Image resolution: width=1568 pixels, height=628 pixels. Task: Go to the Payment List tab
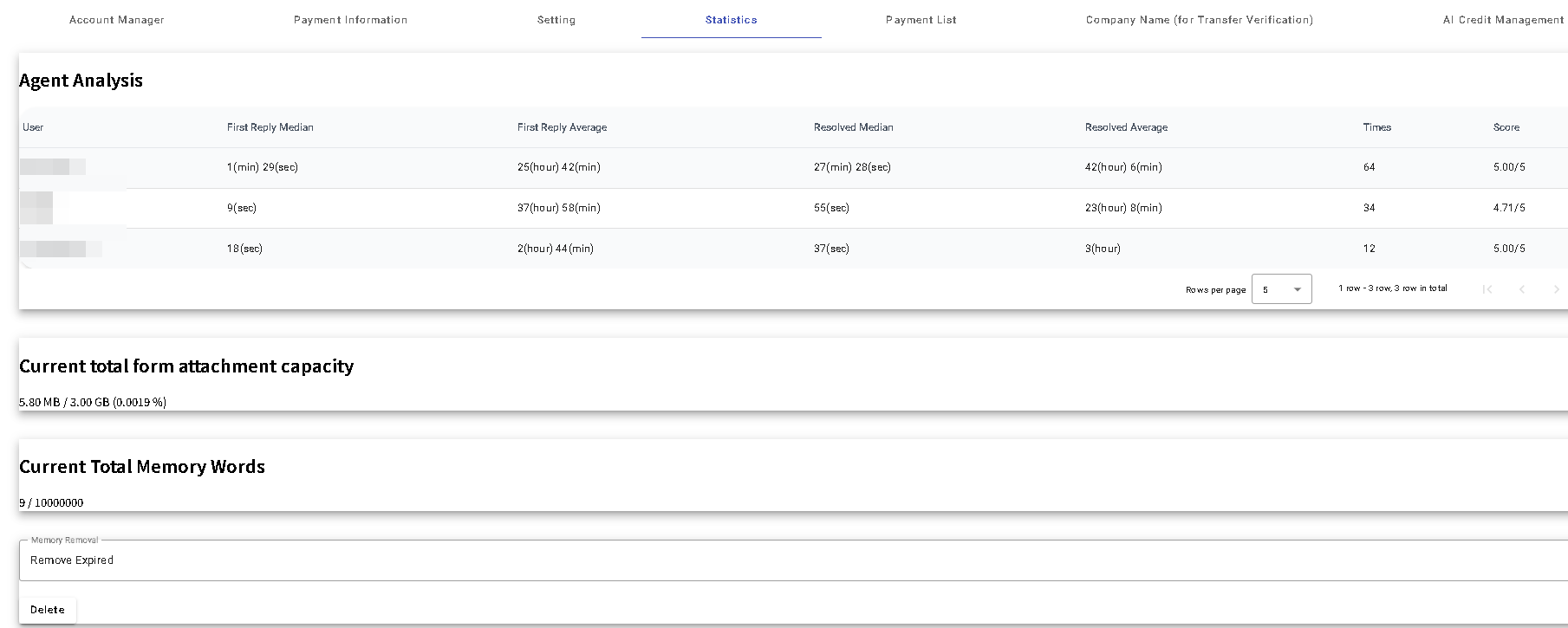(x=921, y=20)
